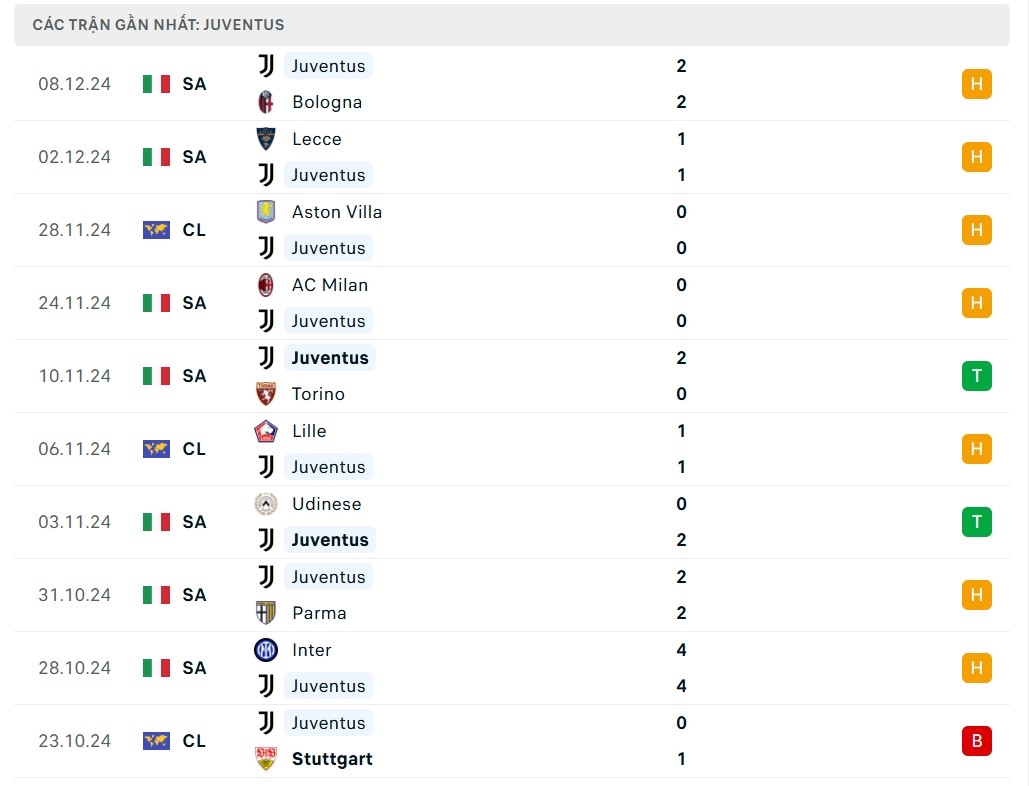
Task: Click the green T badge for Torino match
Action: (976, 376)
